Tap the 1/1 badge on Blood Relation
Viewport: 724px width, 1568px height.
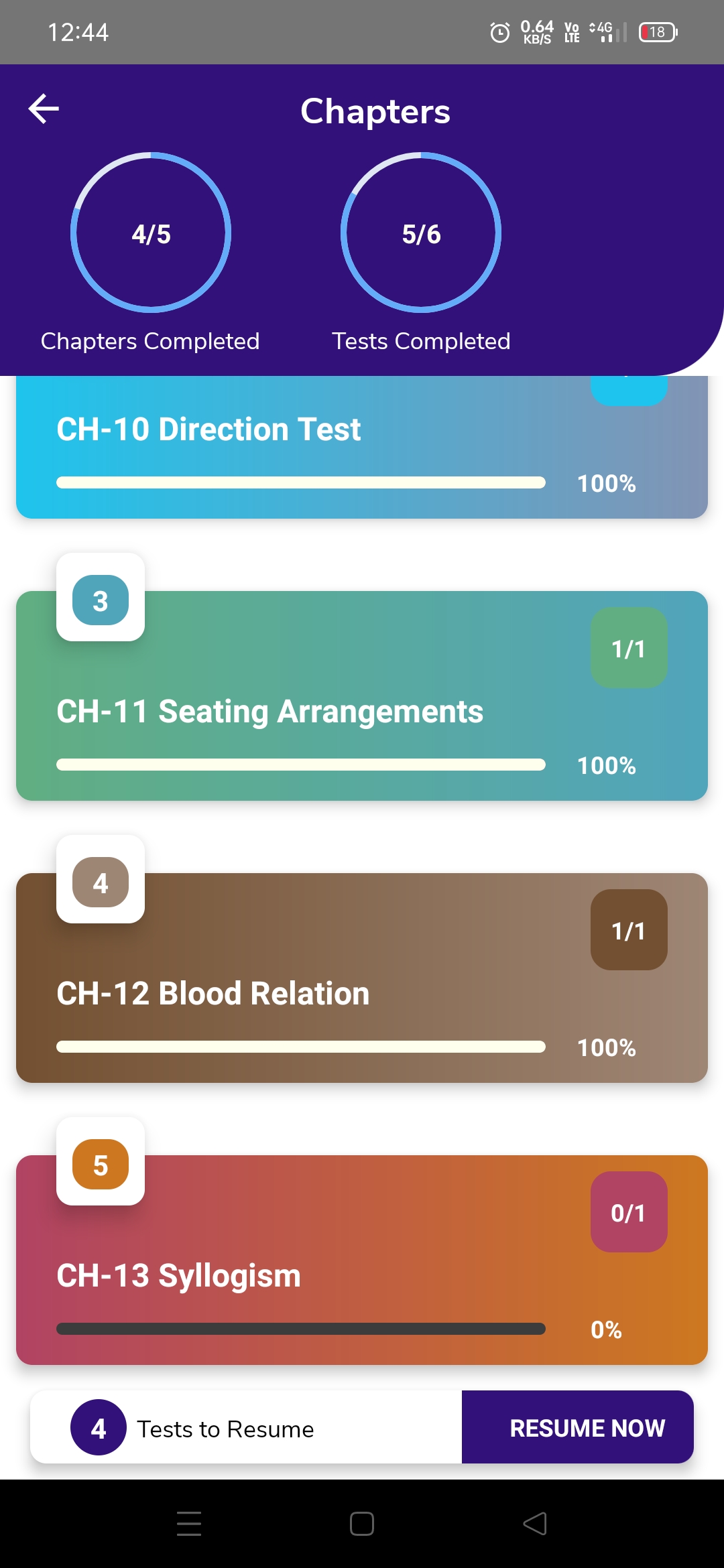628,930
